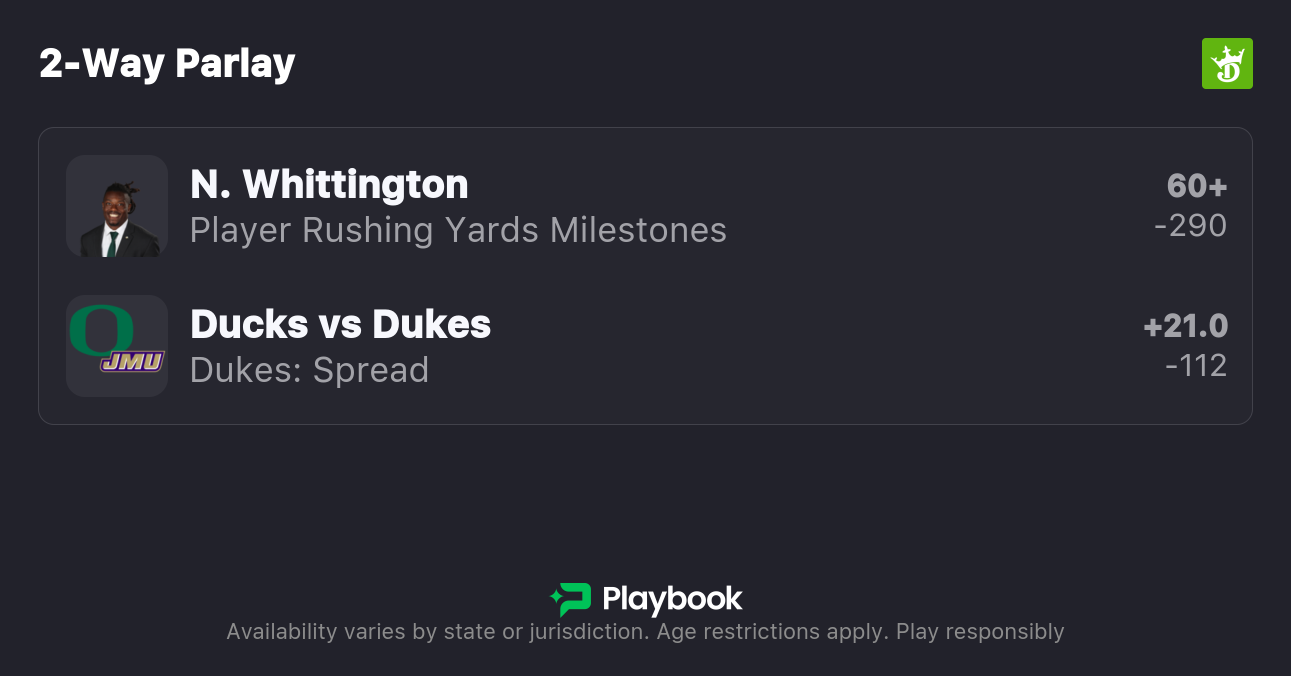Open the Playbook brand name link
Viewport: 1291px width, 676px height.
(672, 599)
